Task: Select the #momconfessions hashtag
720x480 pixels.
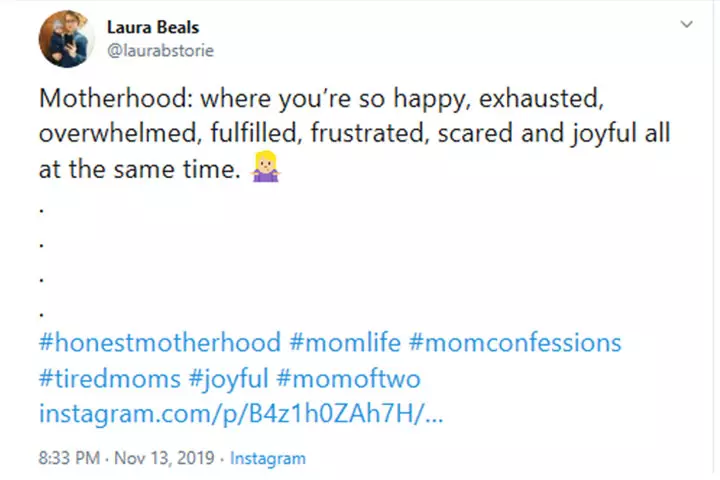Action: coord(514,343)
